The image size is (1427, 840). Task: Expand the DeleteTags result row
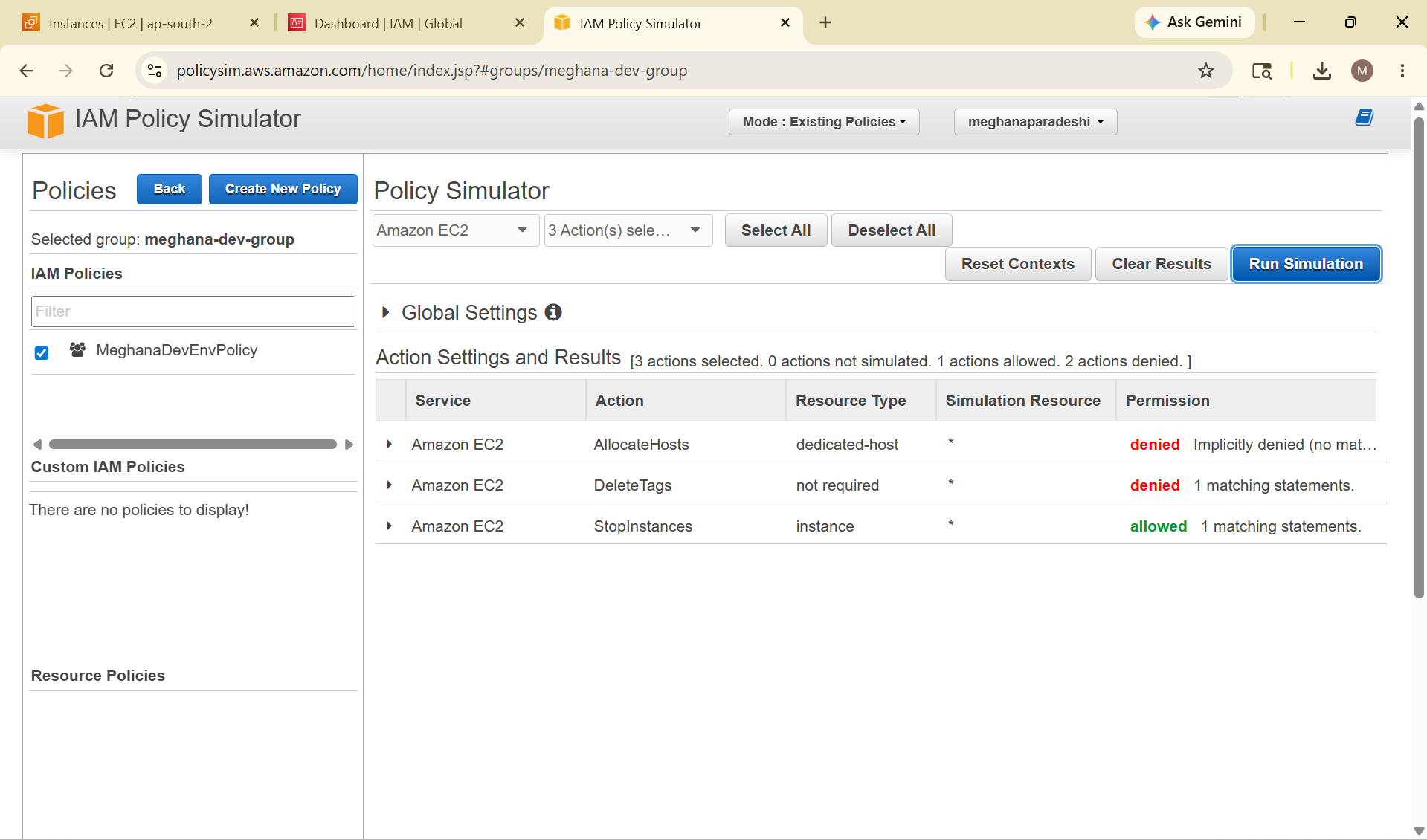(x=389, y=485)
